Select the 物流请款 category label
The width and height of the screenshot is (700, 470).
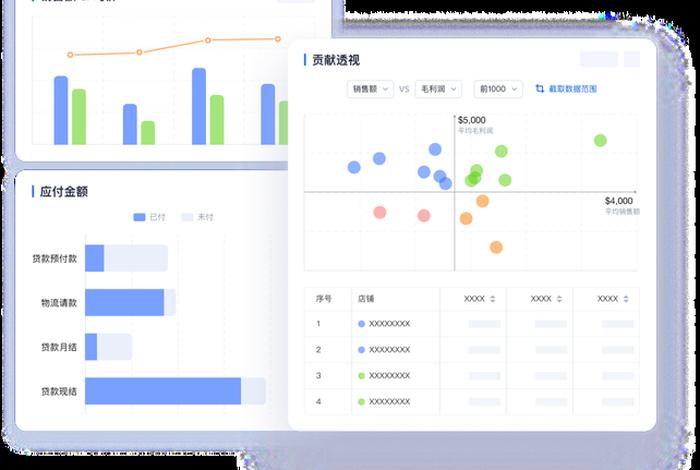(x=59, y=303)
